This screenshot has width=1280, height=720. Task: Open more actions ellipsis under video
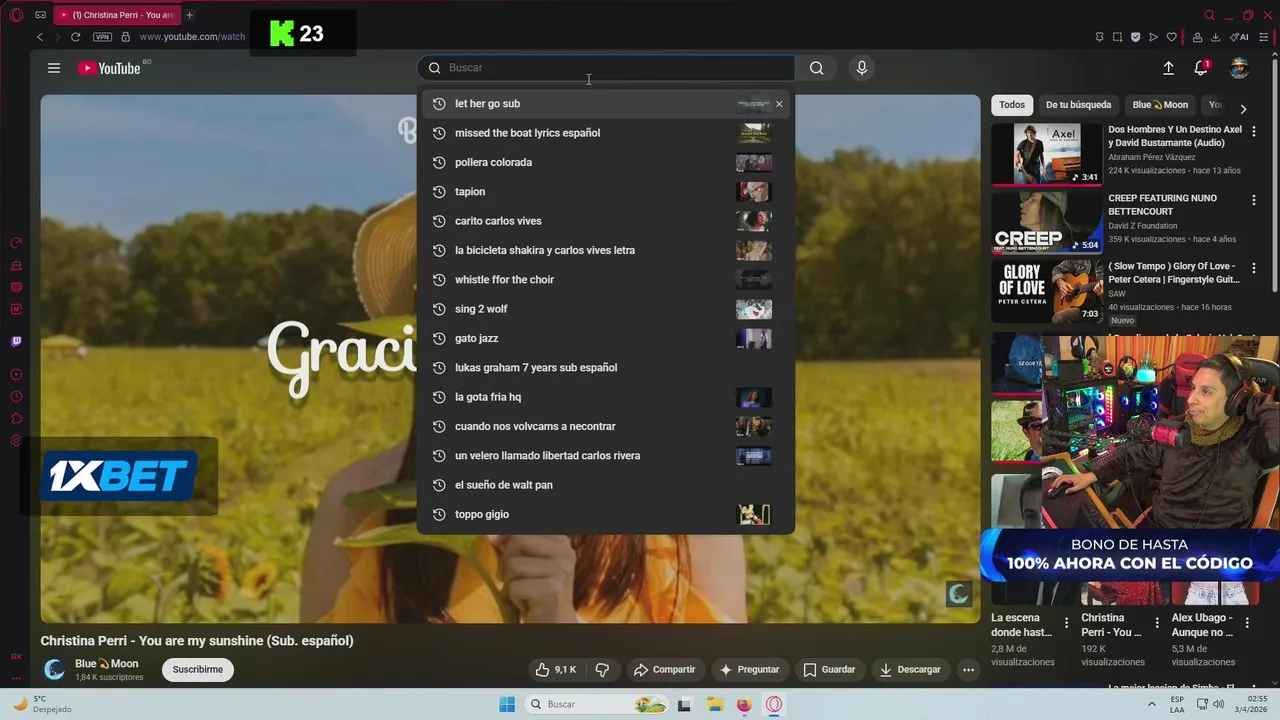click(968, 669)
